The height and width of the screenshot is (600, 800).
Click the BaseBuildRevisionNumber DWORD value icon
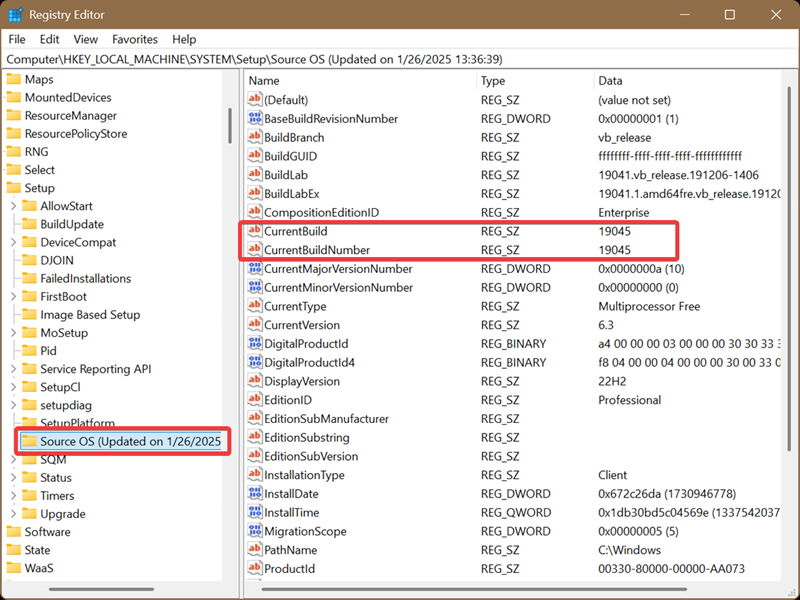click(x=255, y=118)
